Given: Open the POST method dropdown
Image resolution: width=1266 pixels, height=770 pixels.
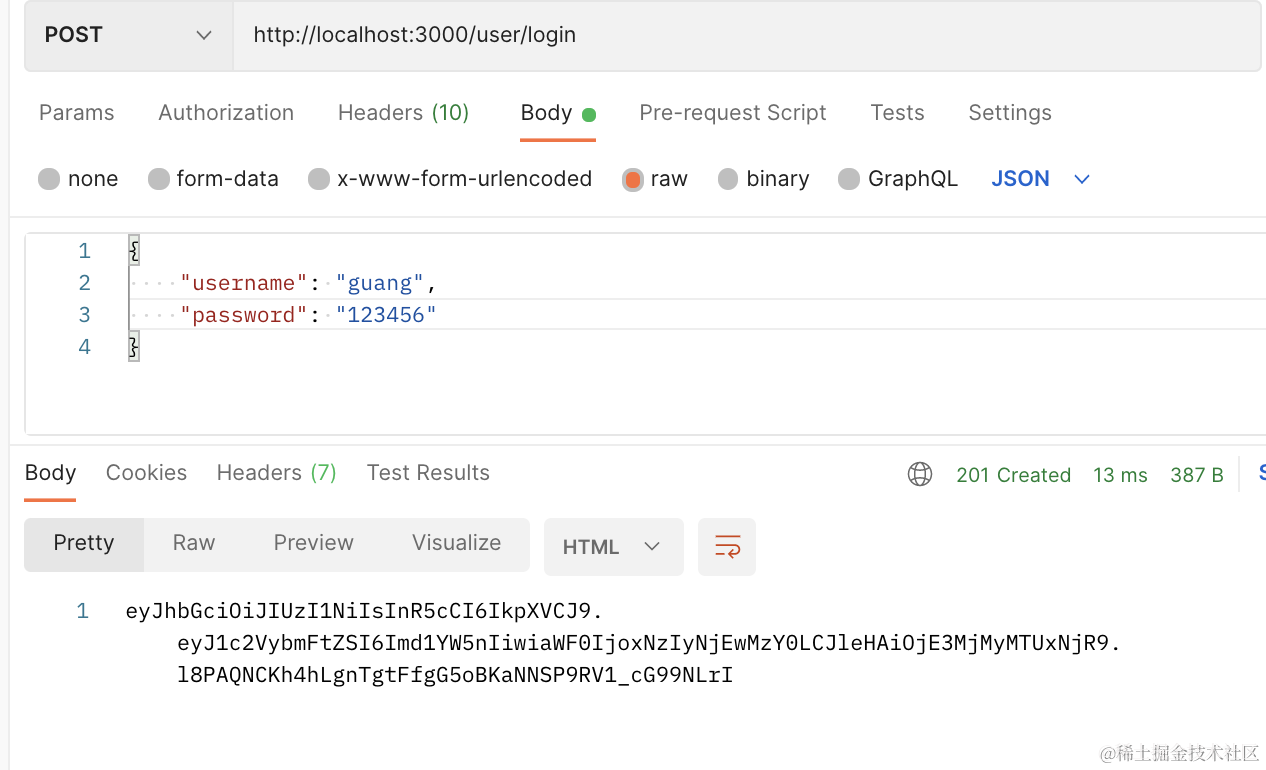Looking at the screenshot, I should 128,35.
